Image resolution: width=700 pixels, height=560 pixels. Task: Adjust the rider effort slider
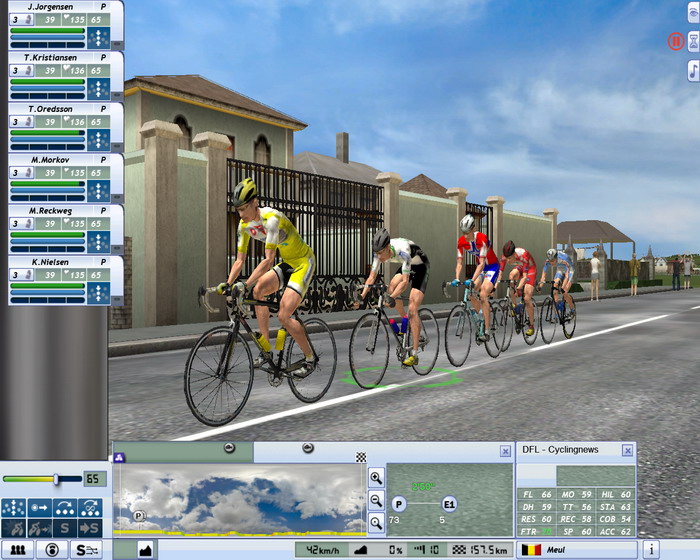55,480
